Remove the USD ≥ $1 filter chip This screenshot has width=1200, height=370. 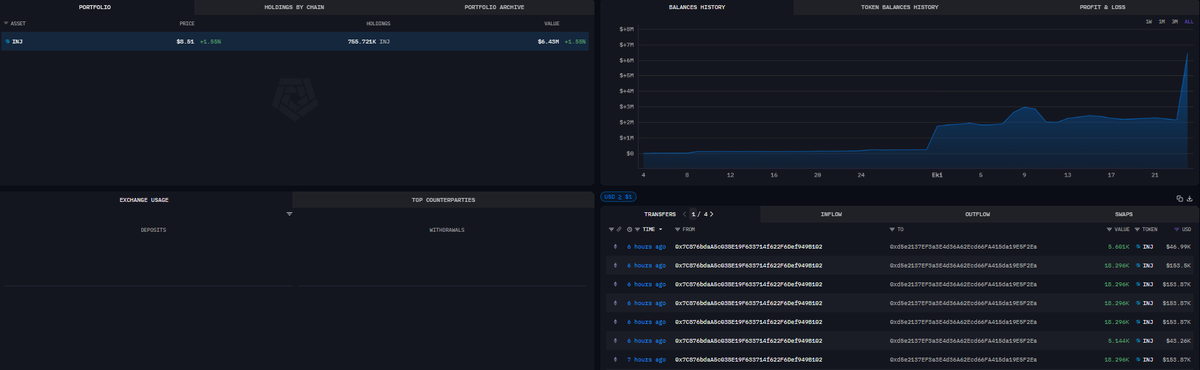click(x=618, y=197)
